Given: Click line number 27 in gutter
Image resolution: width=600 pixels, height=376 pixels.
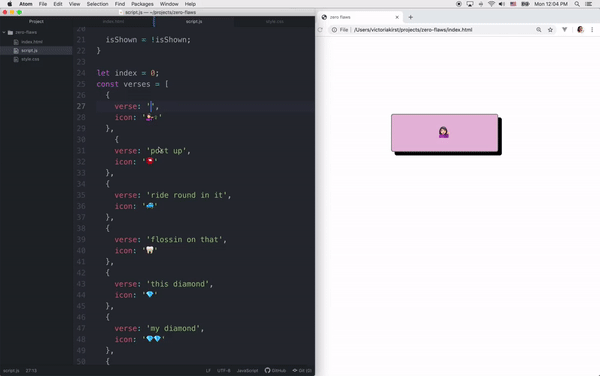Looking at the screenshot, I should 81,106.
